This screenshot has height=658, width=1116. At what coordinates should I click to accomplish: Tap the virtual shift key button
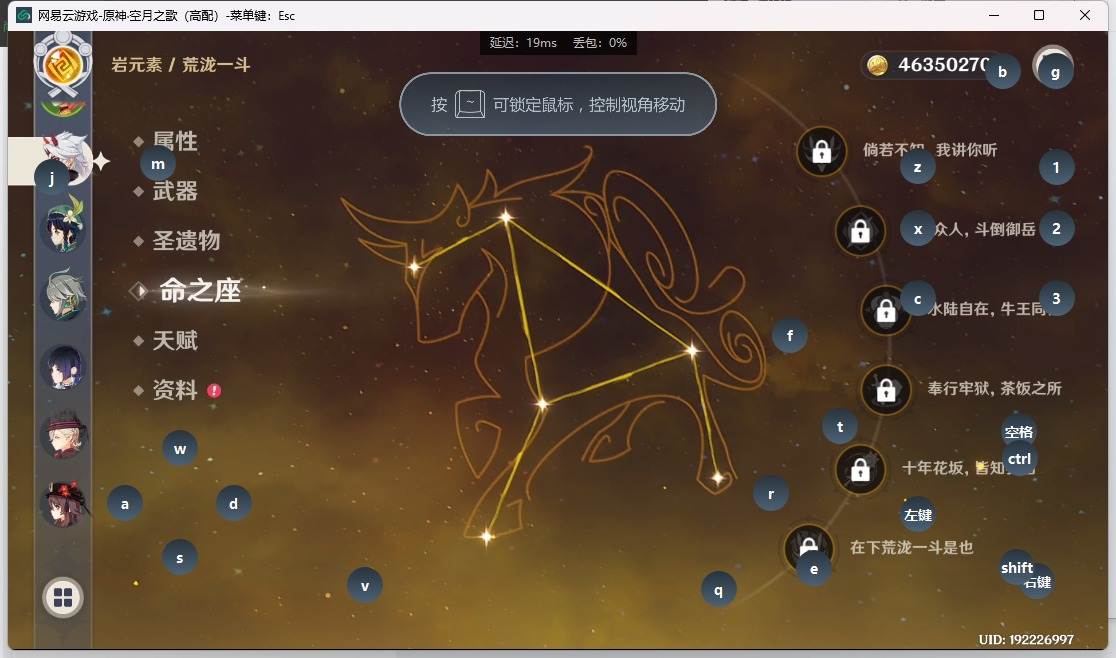[x=1016, y=567]
